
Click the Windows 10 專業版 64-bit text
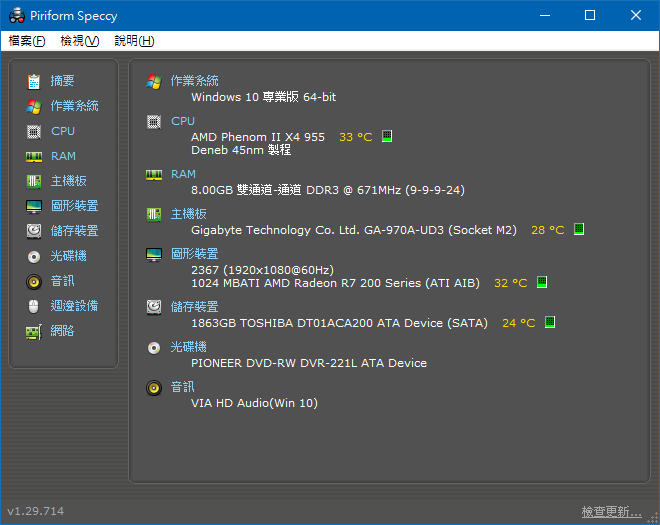pos(263,97)
